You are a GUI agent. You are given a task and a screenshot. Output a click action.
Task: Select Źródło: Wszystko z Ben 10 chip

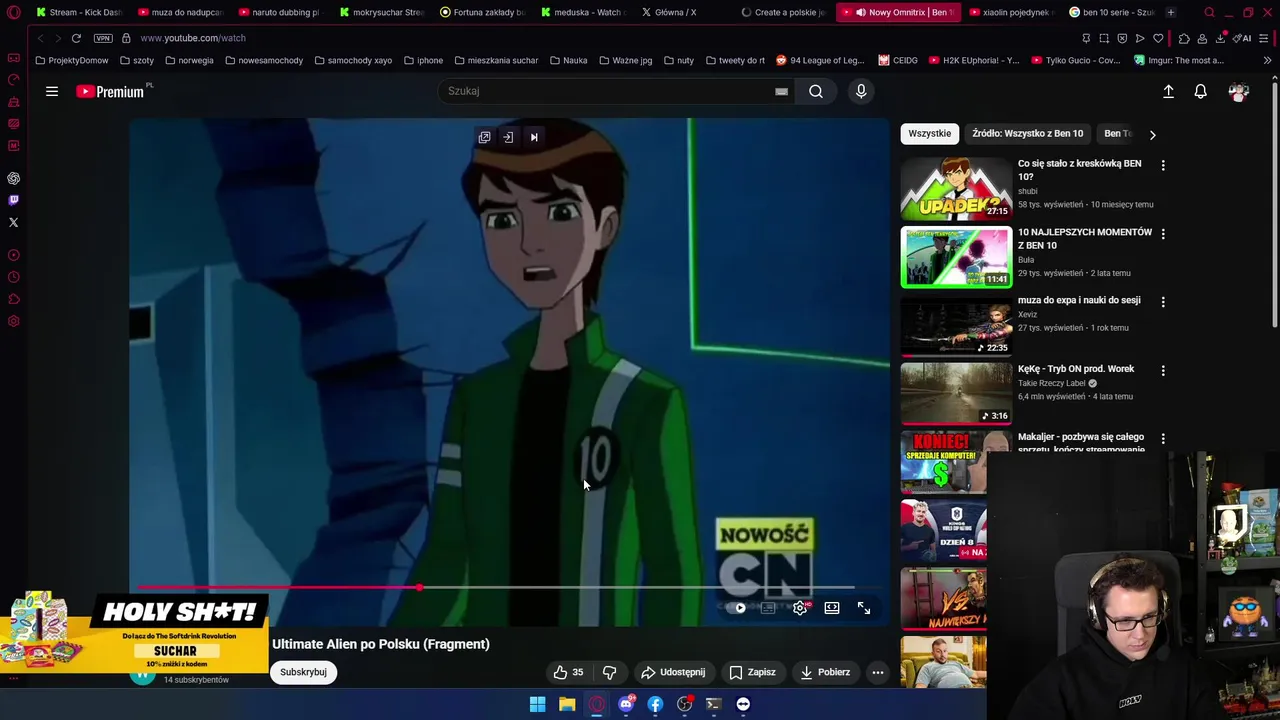(1027, 133)
